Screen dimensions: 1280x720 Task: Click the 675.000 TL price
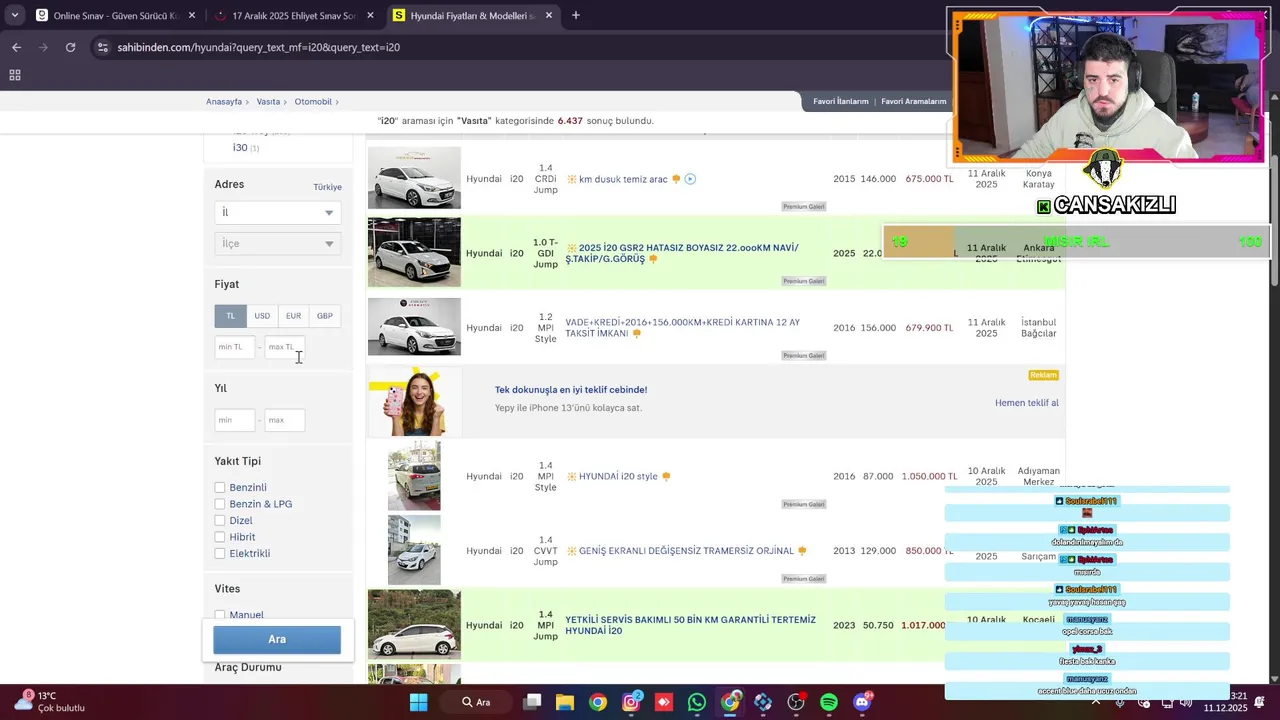click(929, 179)
